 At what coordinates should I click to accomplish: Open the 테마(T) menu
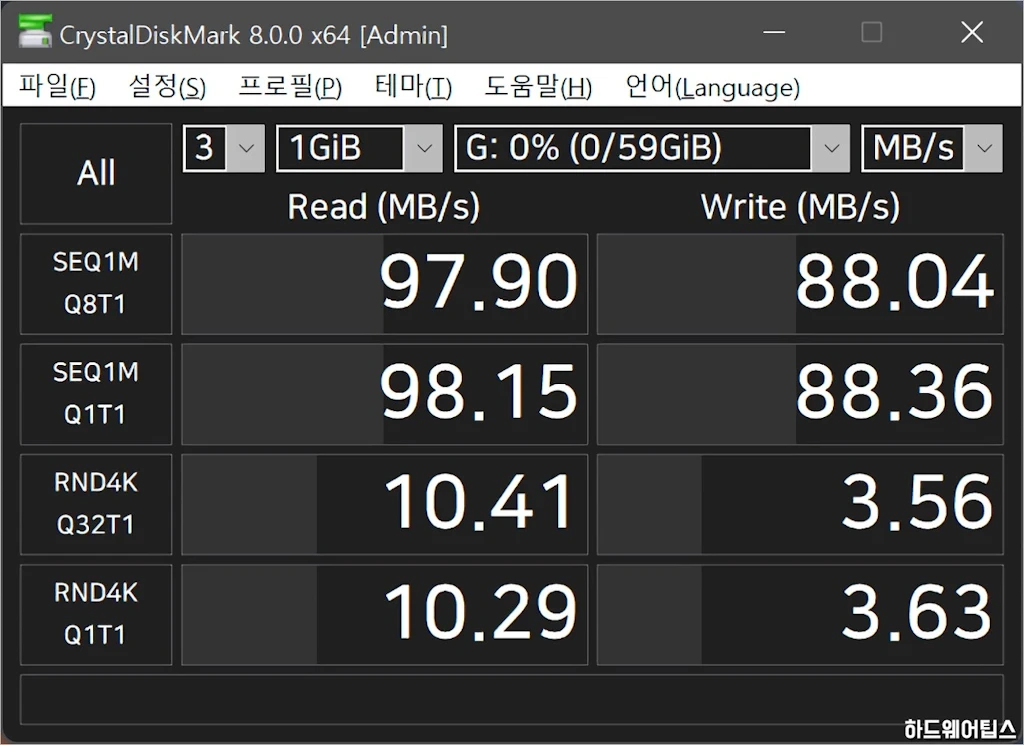coord(413,86)
